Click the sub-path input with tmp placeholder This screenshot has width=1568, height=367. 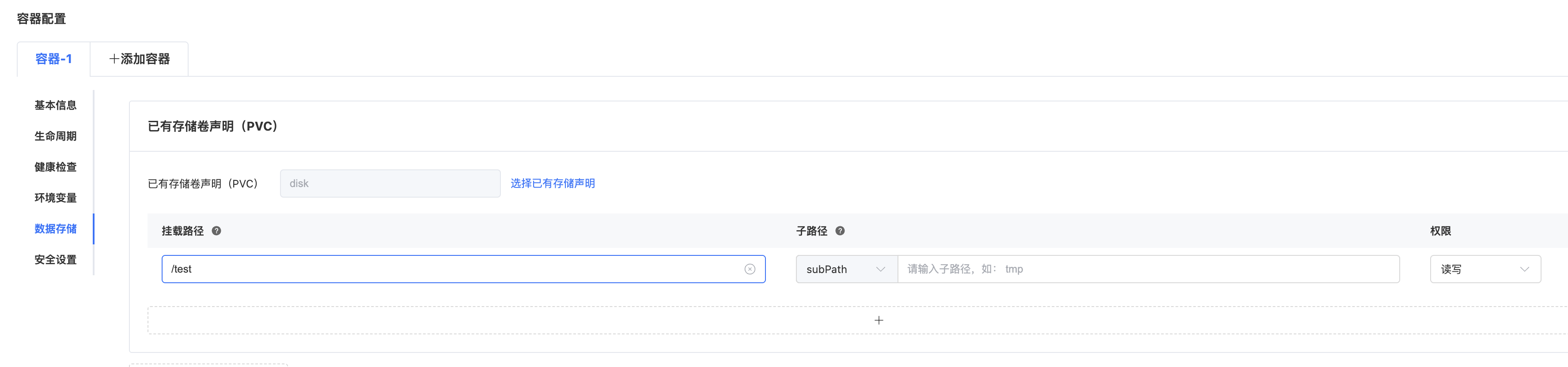coord(1148,269)
